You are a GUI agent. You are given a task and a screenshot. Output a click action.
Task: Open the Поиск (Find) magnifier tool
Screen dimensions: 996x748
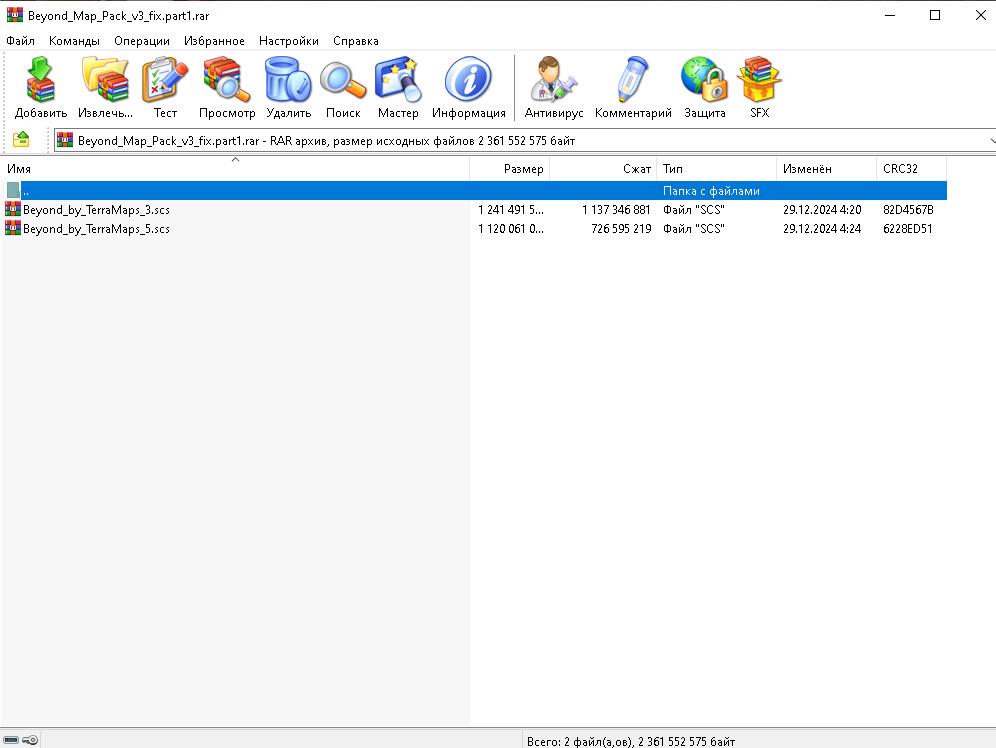click(x=343, y=87)
